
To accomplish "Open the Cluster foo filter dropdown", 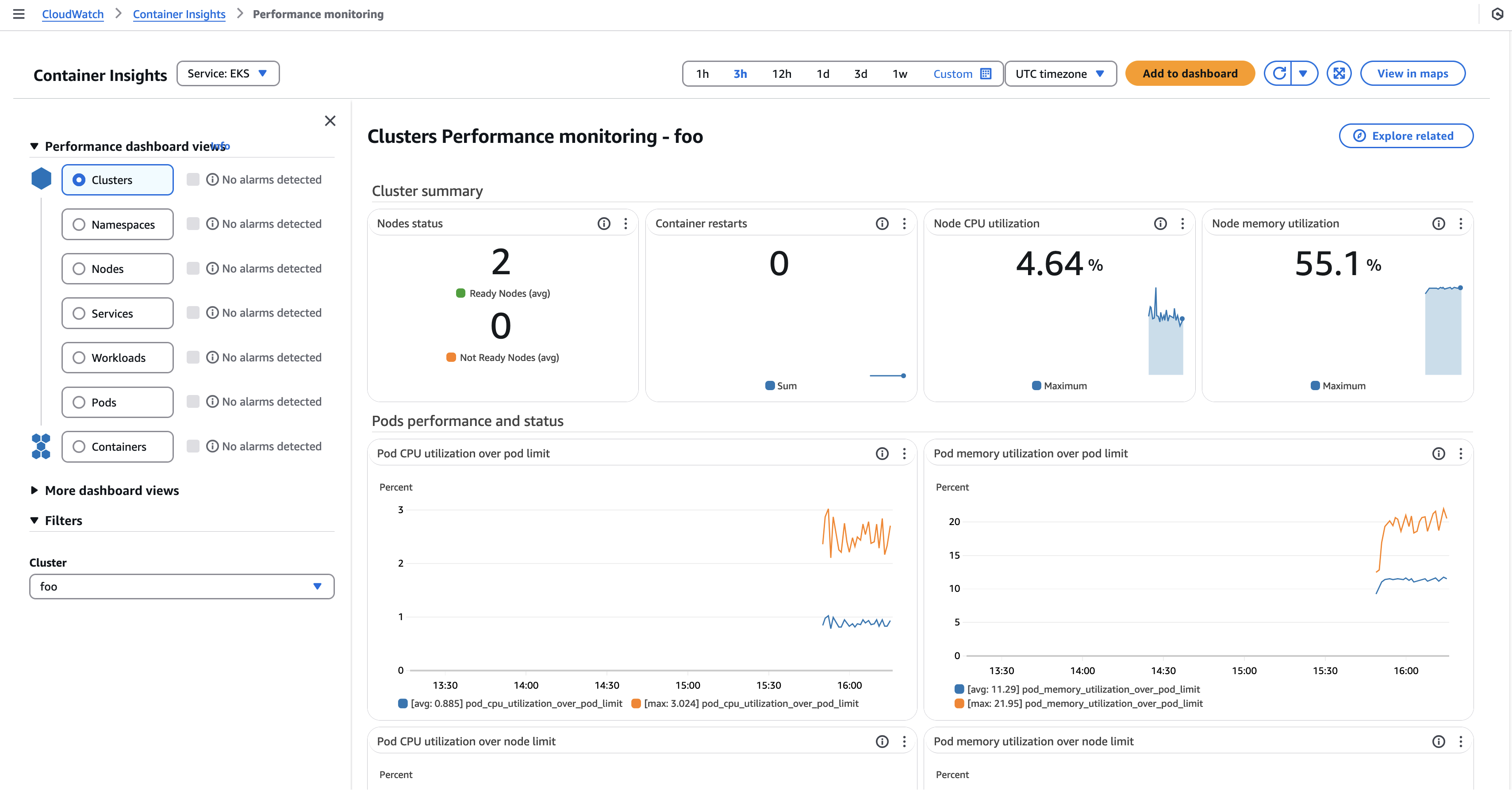I will [182, 587].
